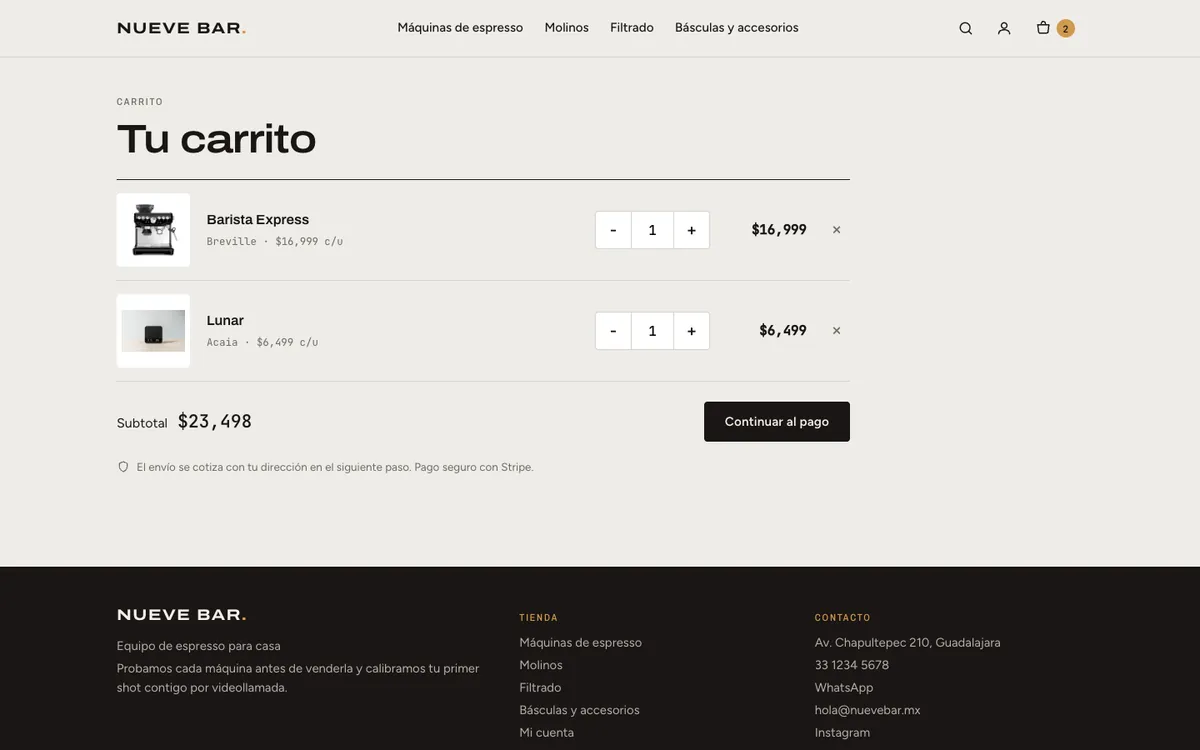1200x750 pixels.
Task: Open the Lunar product name link
Action: (225, 321)
